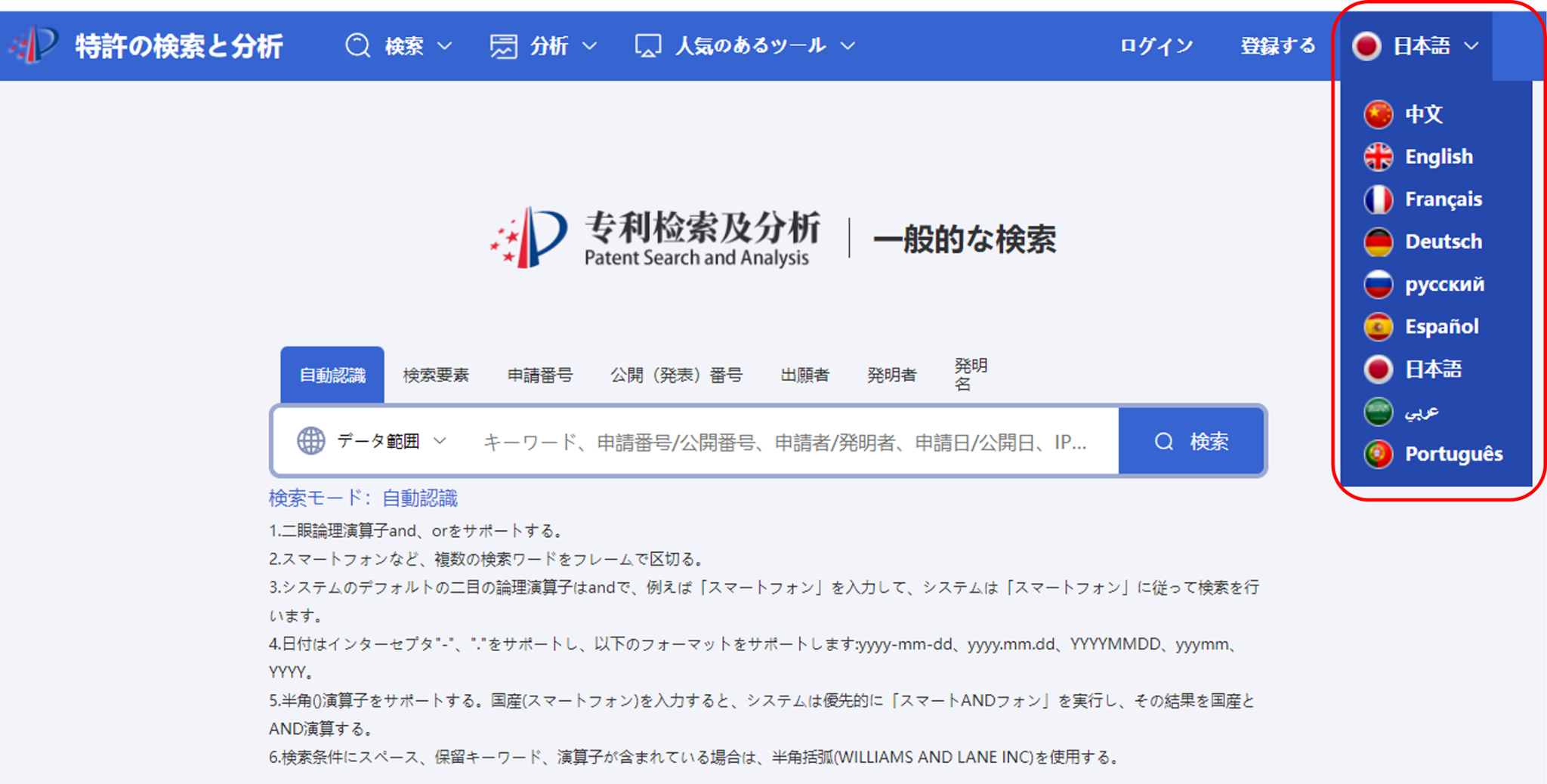Click the German flag icon for Deutsch

[x=1379, y=242]
